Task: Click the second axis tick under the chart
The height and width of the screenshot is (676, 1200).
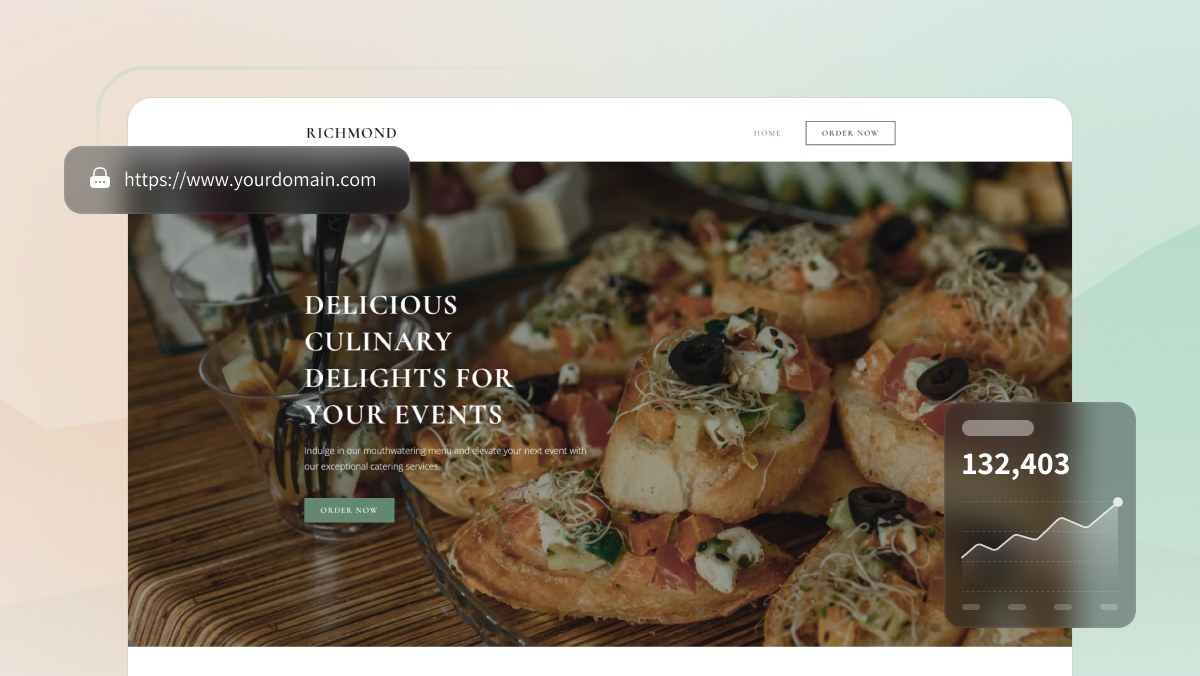Action: tap(1017, 607)
